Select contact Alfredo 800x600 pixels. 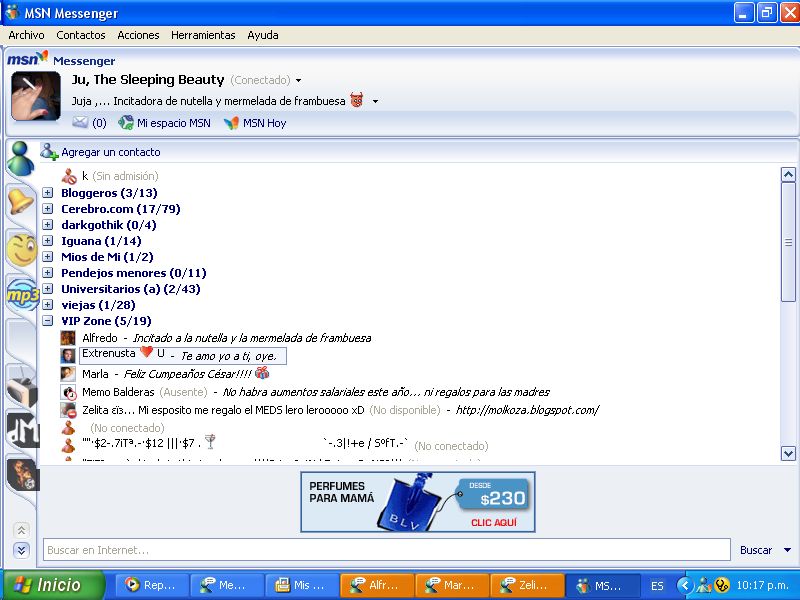pos(216,338)
